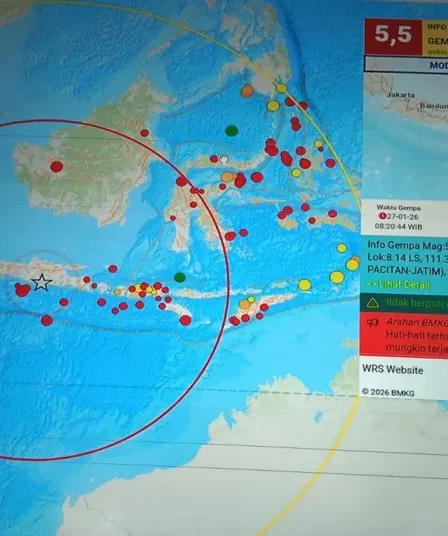This screenshot has height=536, width=448.
Task: Click the '27-01-26' date text
Action: tap(403, 217)
